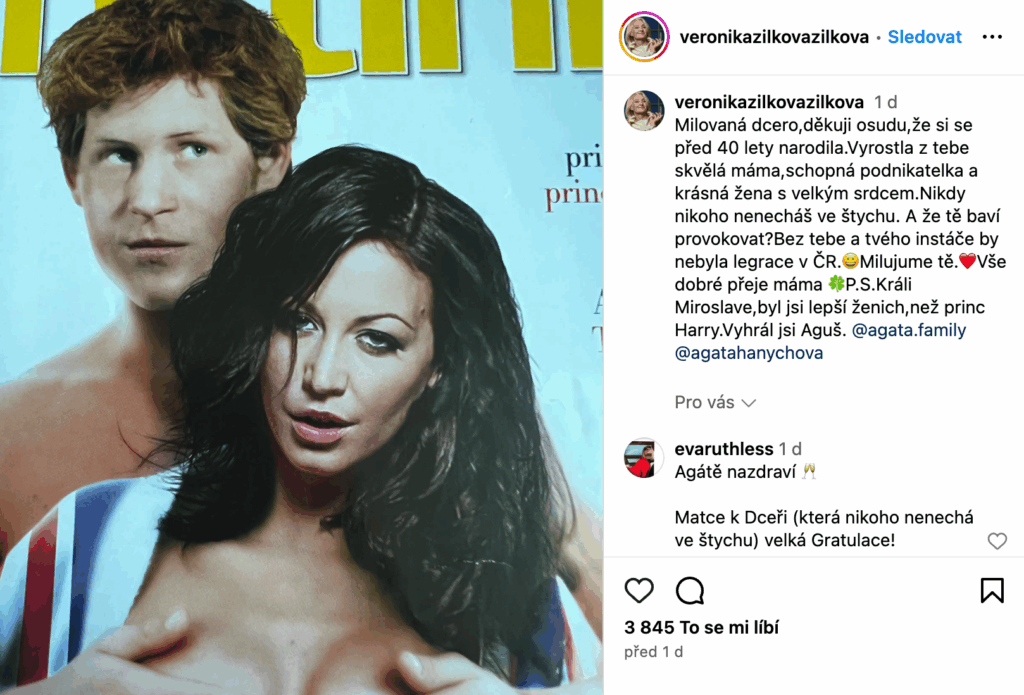This screenshot has height=695, width=1024.
Task: Open the comment bubble icon
Action: click(x=690, y=590)
